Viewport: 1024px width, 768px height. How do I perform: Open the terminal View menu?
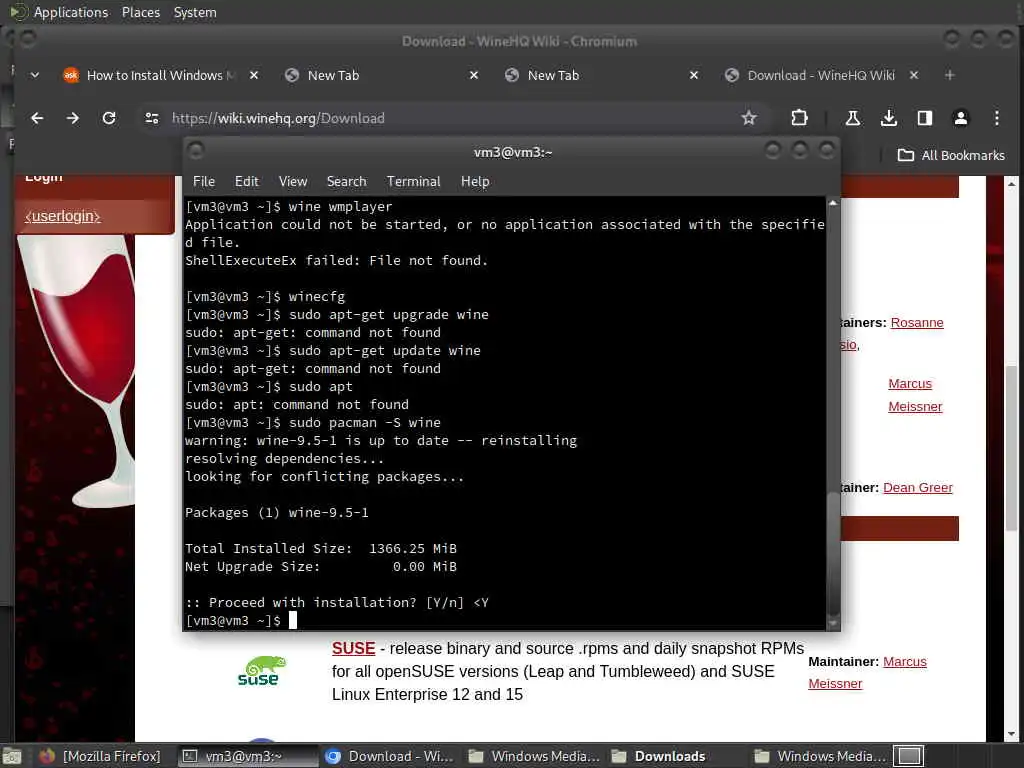293,182
